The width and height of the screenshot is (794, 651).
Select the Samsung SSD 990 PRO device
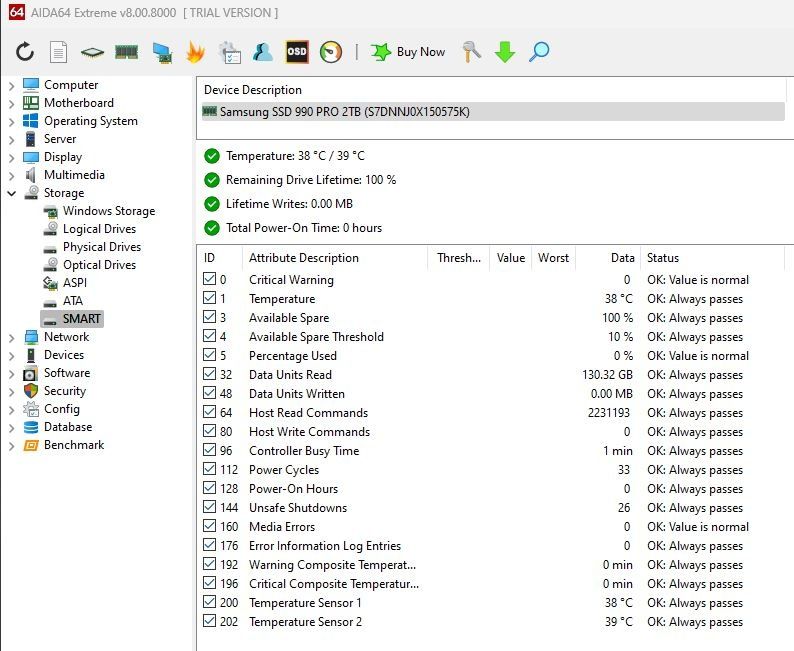point(493,112)
